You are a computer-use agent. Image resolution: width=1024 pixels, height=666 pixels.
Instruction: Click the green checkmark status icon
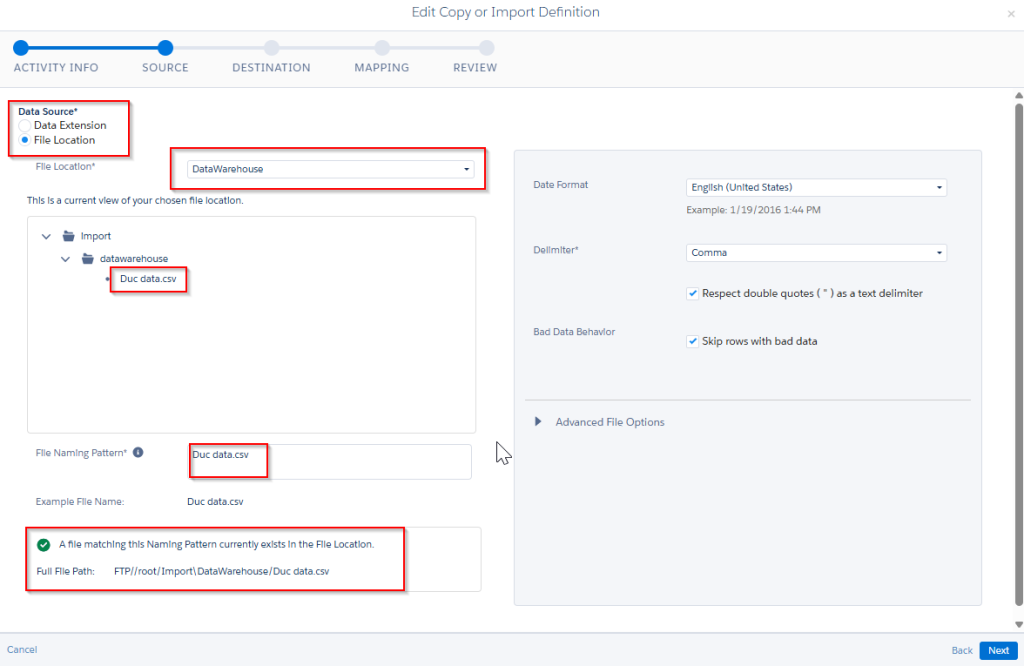coord(43,545)
